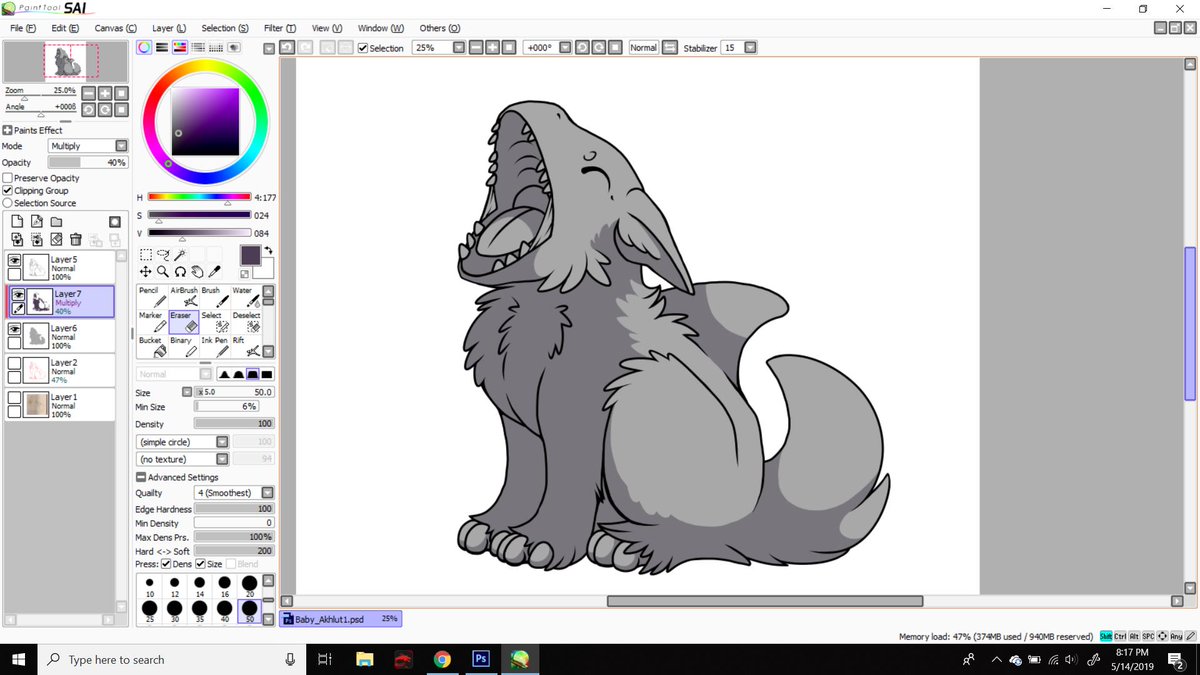1200x675 pixels.
Task: Choose the Bucket fill tool
Action: click(x=151, y=347)
